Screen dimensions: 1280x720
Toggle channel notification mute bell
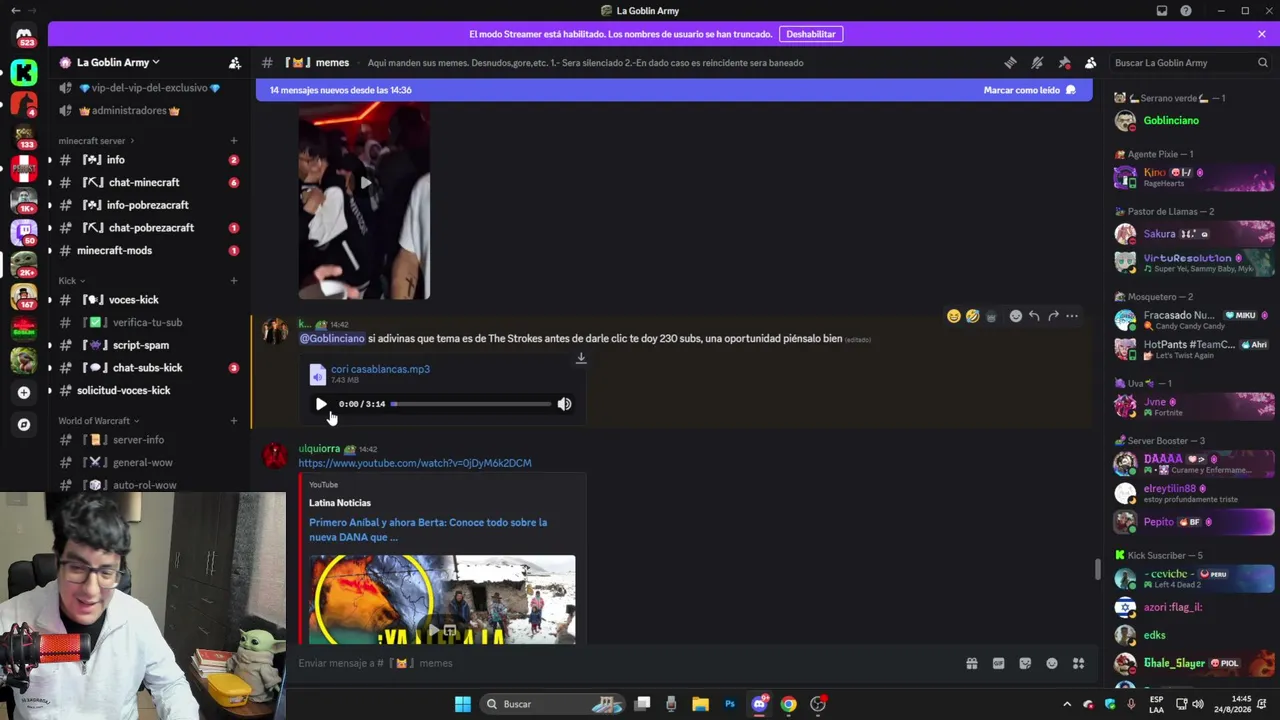coord(1037,62)
